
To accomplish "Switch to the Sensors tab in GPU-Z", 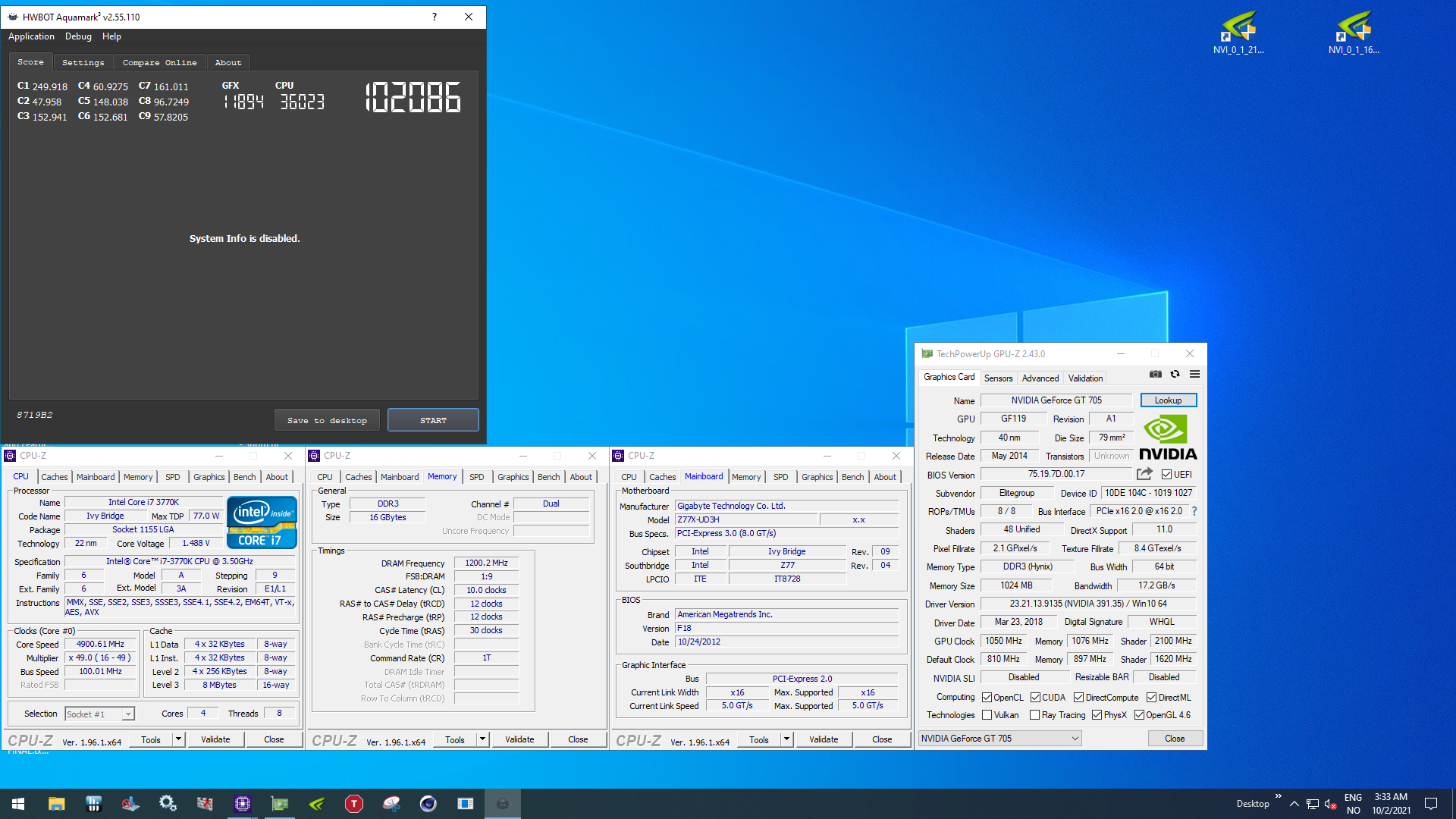I will pyautogui.click(x=998, y=378).
